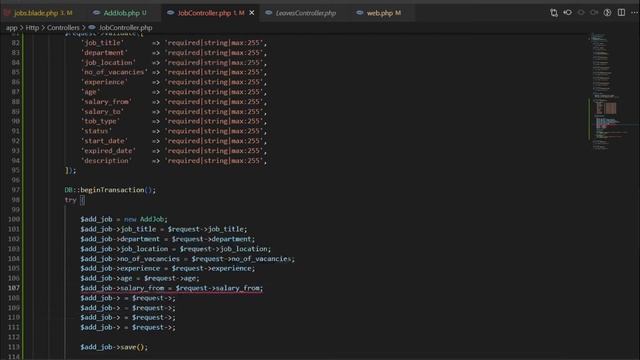Click the 'no_of_vacancies' validation key
The image size is (640, 360).
click(114, 72)
